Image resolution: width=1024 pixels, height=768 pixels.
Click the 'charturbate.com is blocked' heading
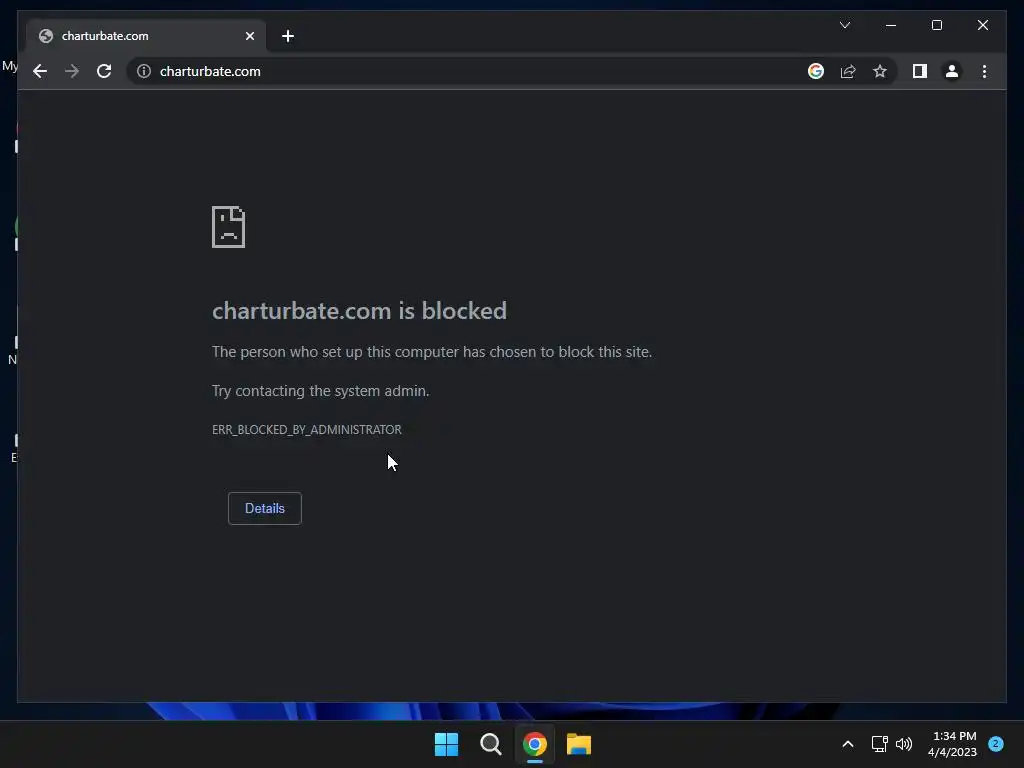(x=359, y=311)
